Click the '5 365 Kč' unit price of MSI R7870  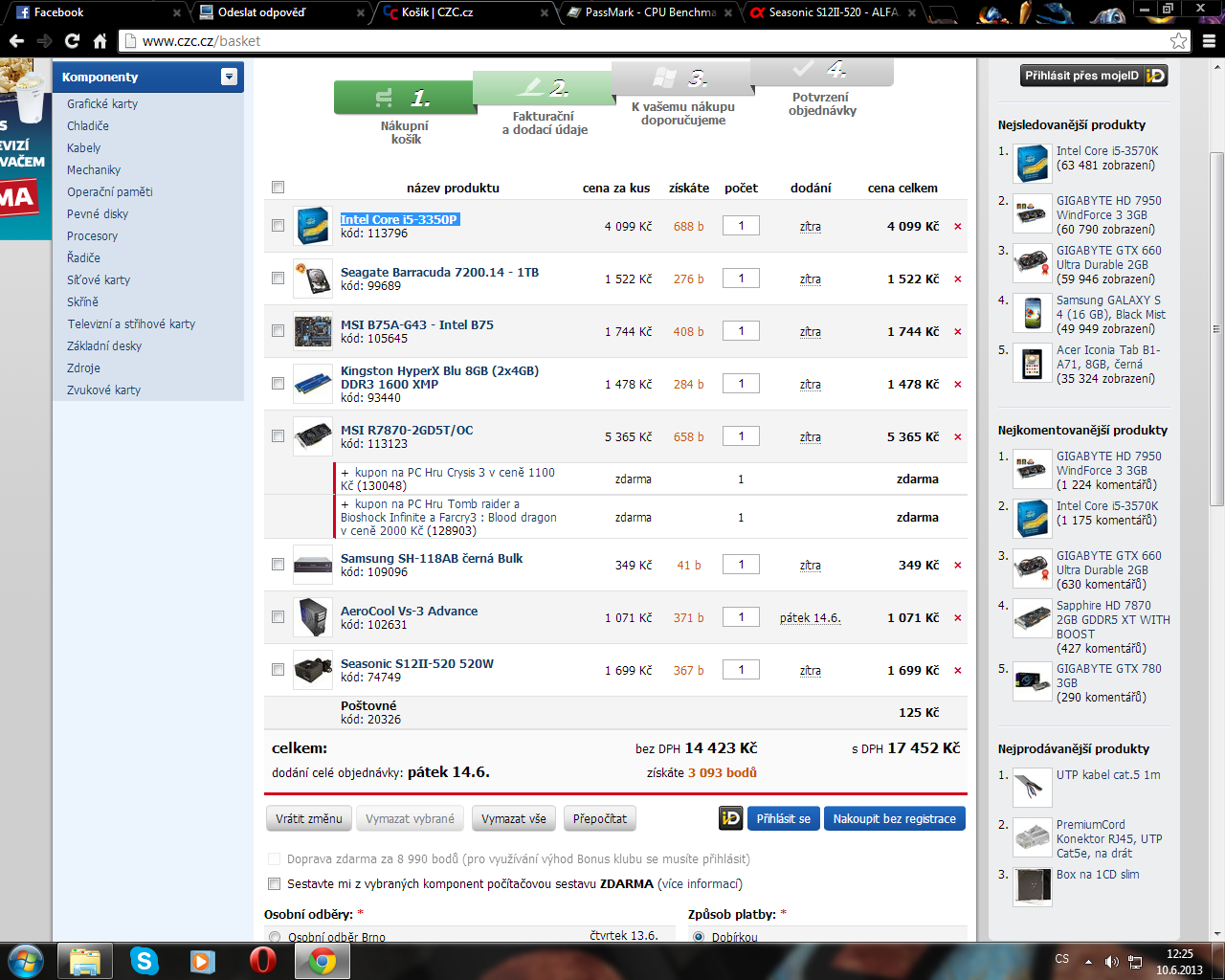[x=628, y=437]
